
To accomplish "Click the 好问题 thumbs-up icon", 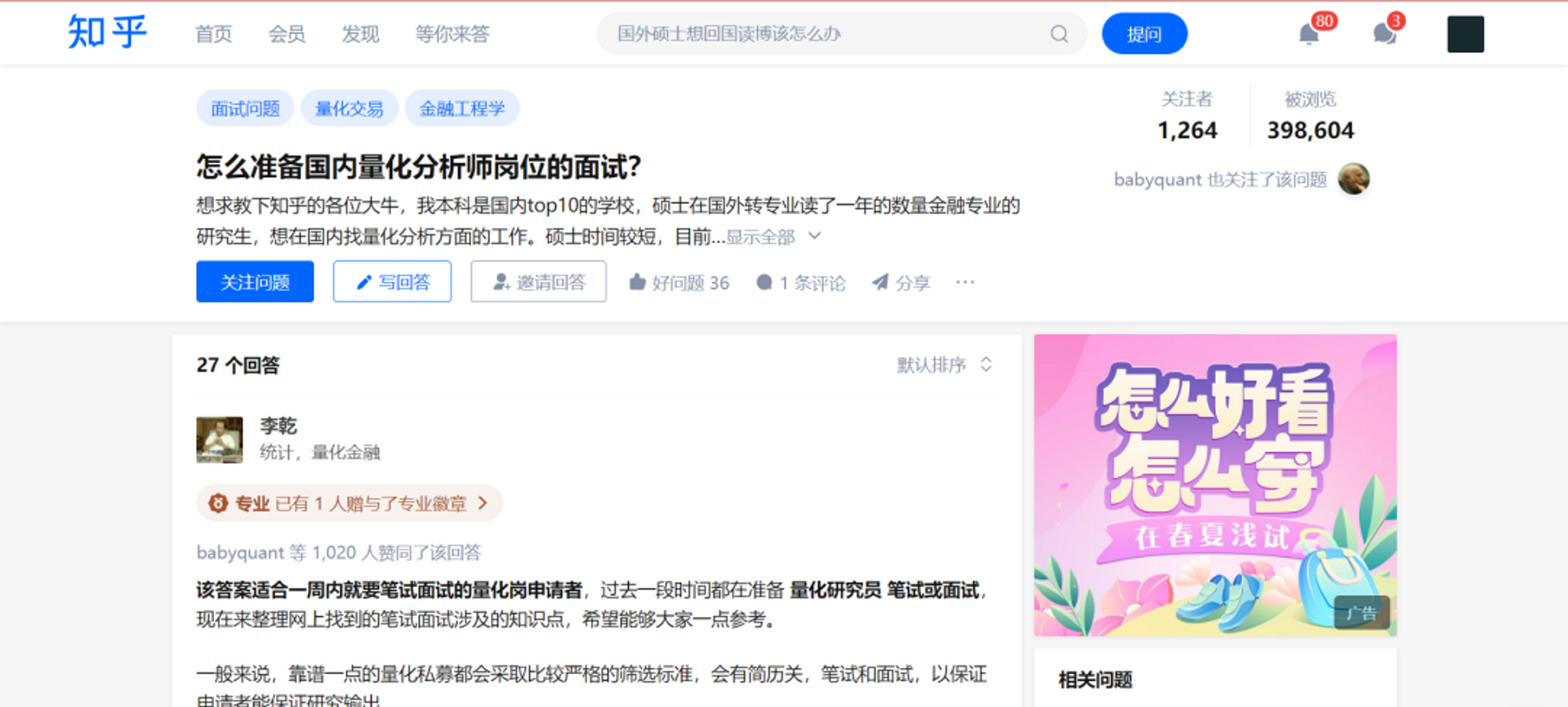I will click(x=637, y=282).
